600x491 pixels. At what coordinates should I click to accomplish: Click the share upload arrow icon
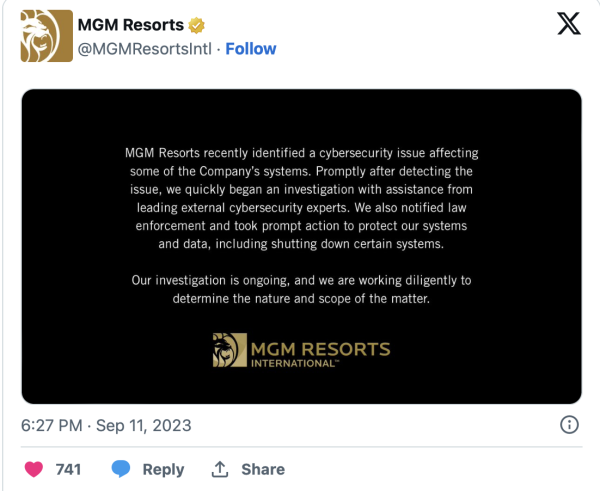coord(220,469)
